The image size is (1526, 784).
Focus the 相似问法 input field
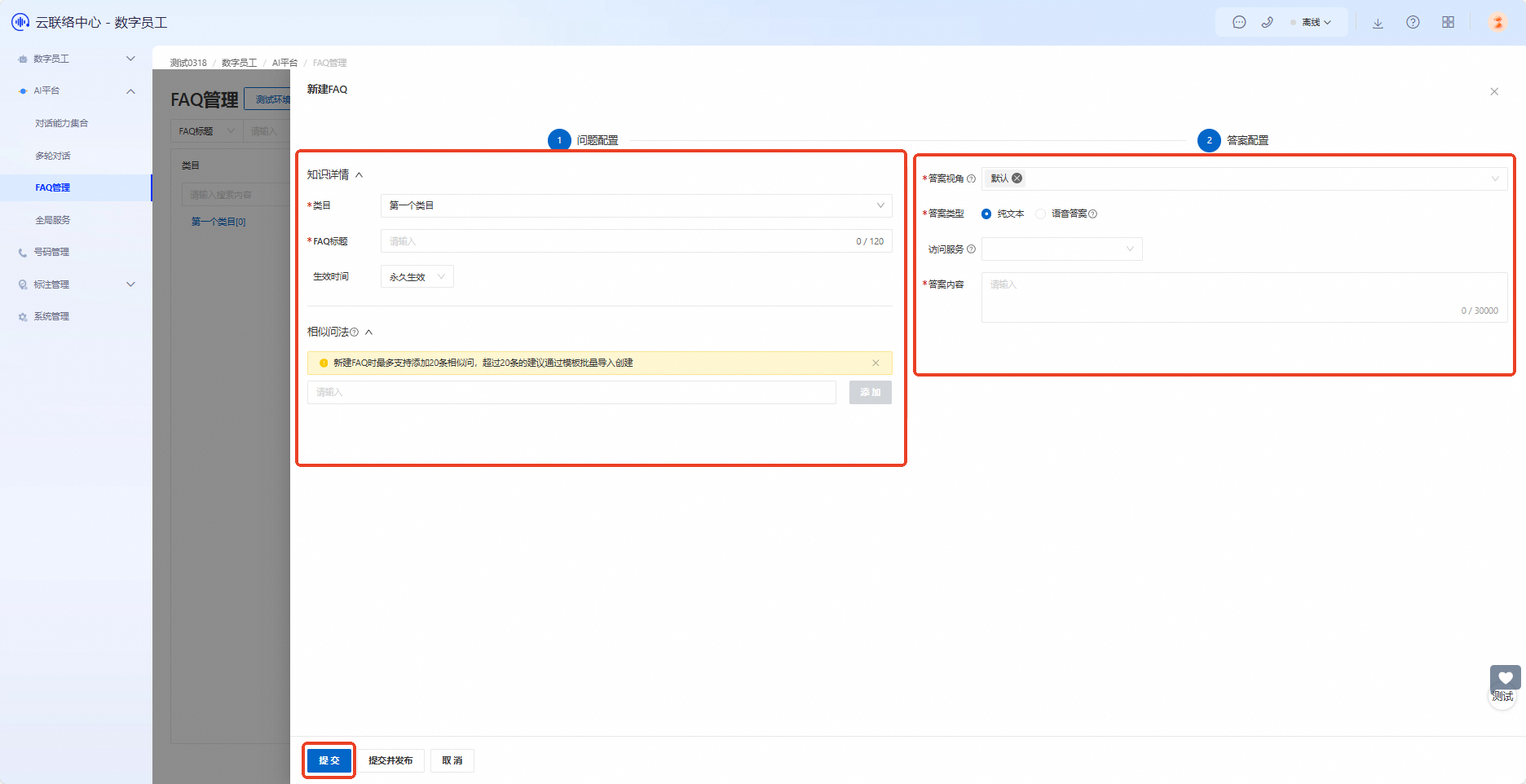point(571,393)
